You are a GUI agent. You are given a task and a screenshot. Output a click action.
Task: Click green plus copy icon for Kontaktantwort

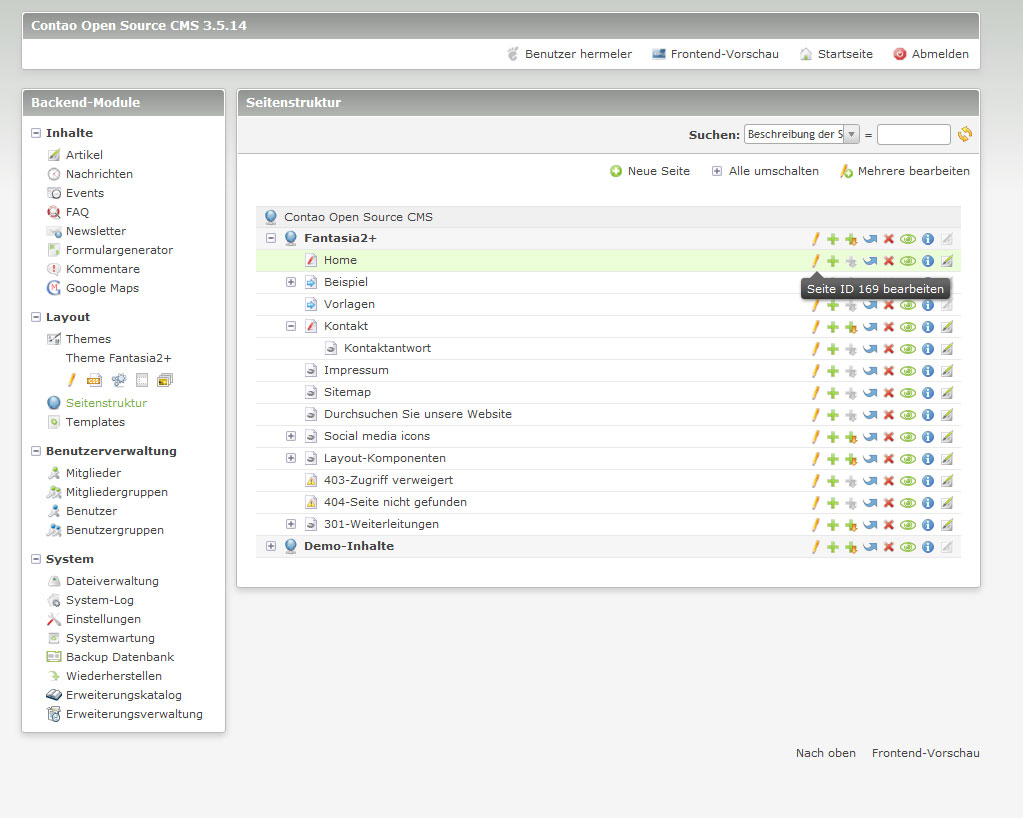832,349
